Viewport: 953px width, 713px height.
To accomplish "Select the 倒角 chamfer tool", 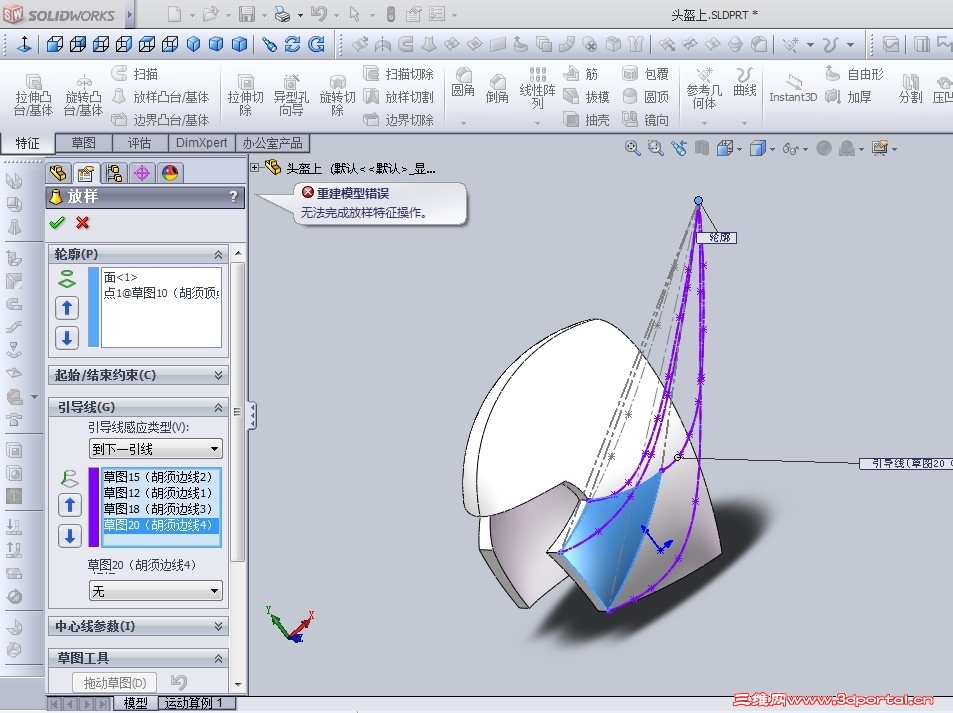I will click(497, 88).
